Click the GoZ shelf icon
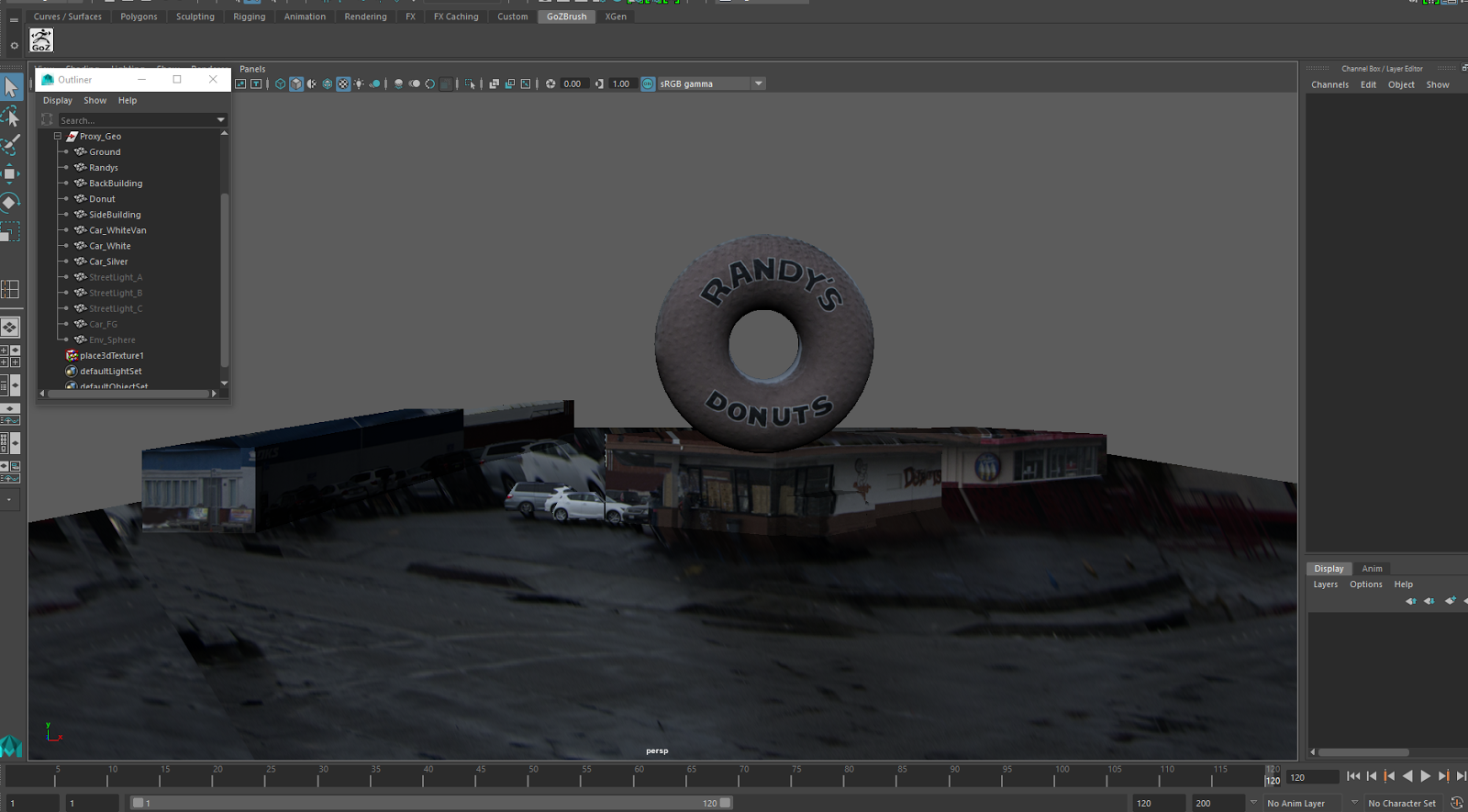This screenshot has width=1468, height=812. point(41,39)
